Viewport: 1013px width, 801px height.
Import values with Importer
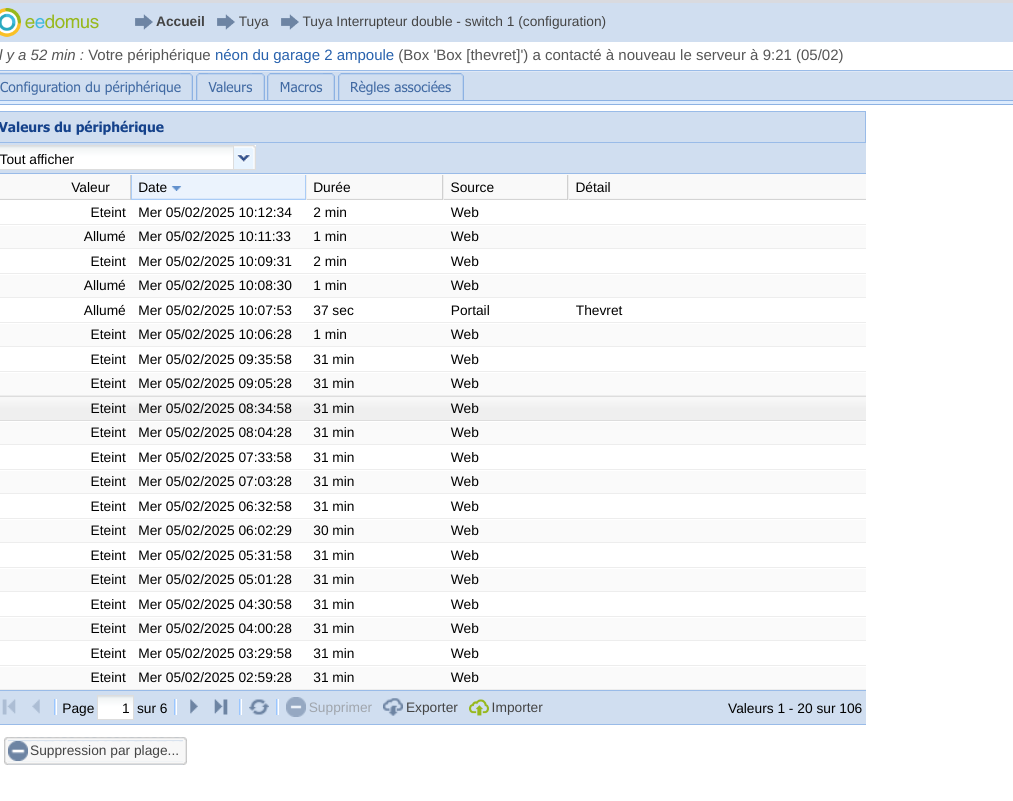[x=506, y=707]
